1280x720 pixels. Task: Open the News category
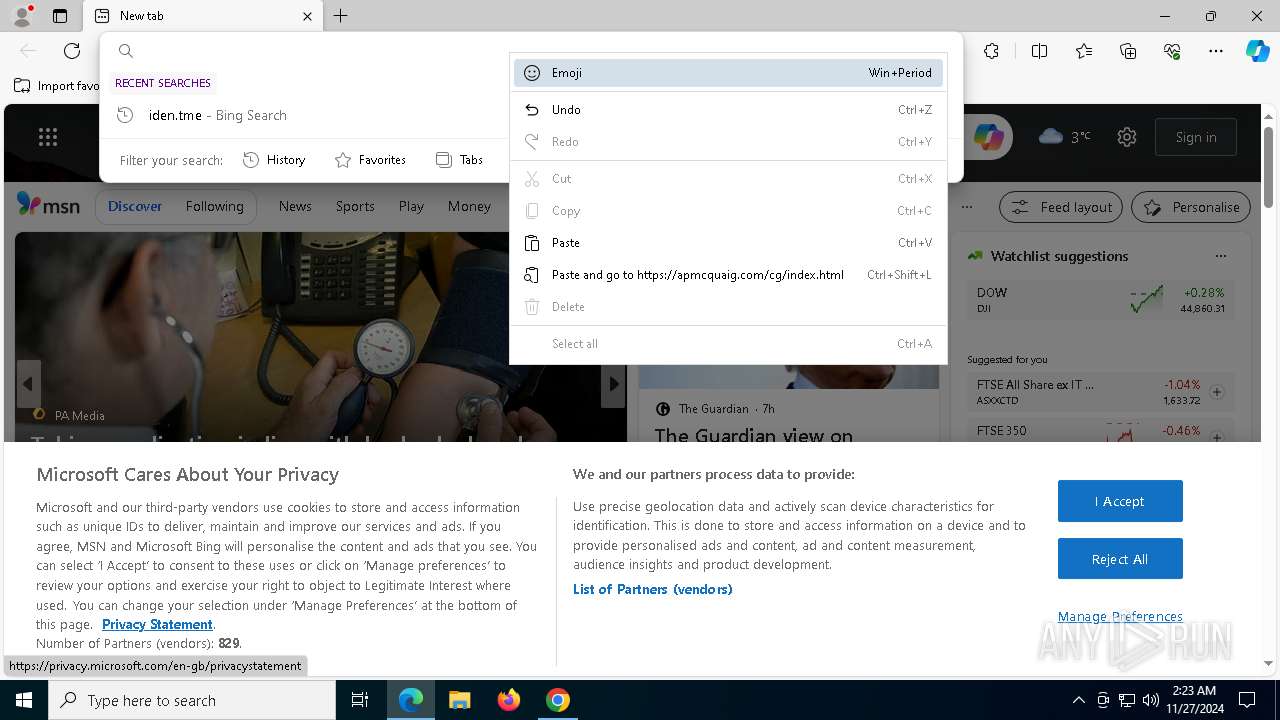tap(295, 206)
